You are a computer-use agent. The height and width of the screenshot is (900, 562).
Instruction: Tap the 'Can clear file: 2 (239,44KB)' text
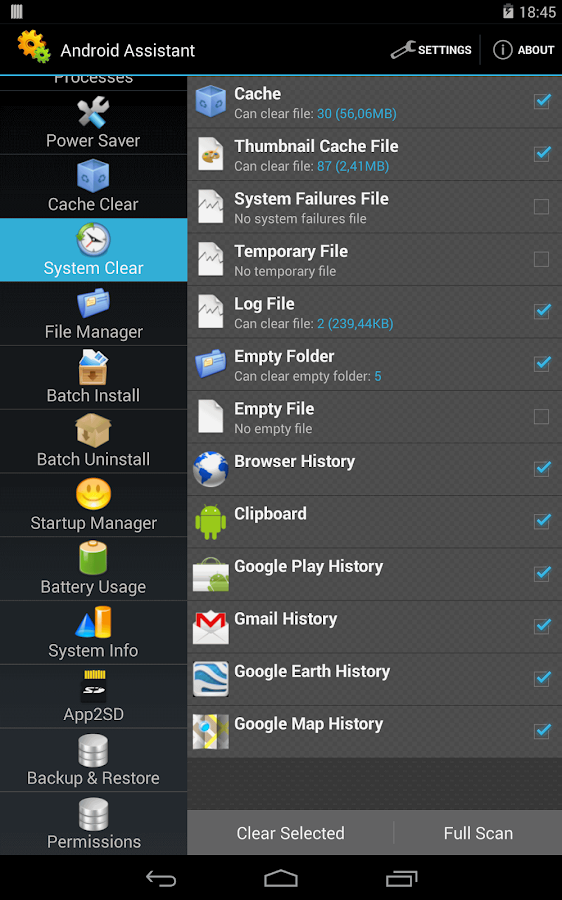tap(313, 324)
